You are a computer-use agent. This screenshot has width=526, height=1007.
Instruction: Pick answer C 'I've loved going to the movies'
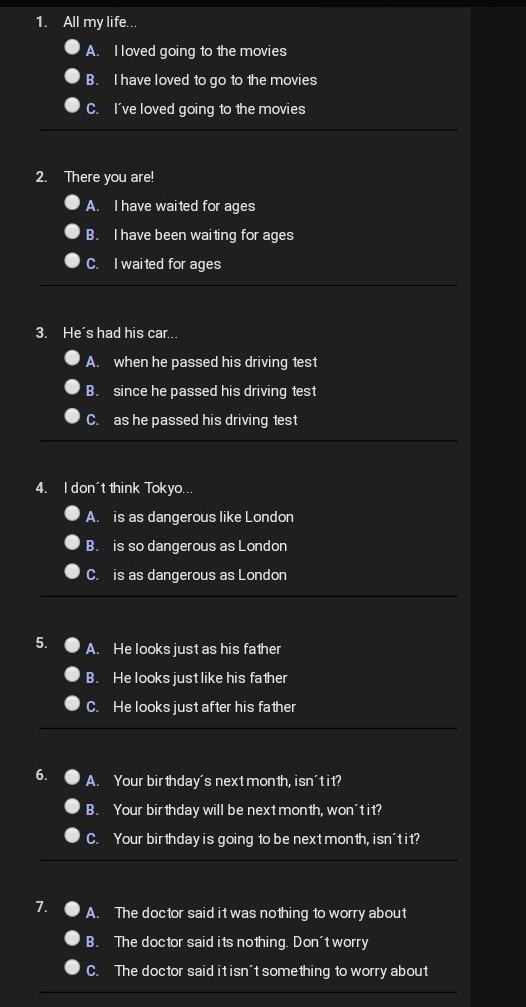coord(72,106)
